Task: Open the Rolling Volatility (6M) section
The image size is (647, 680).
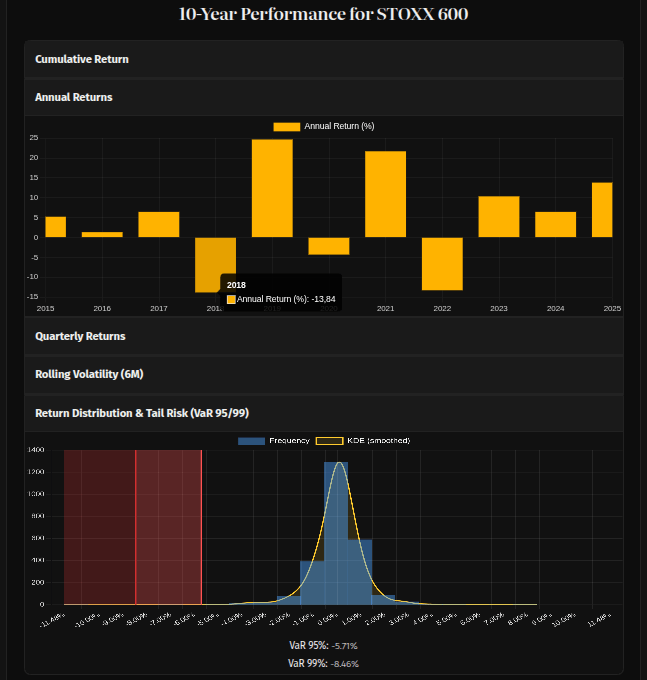Action: click(89, 374)
